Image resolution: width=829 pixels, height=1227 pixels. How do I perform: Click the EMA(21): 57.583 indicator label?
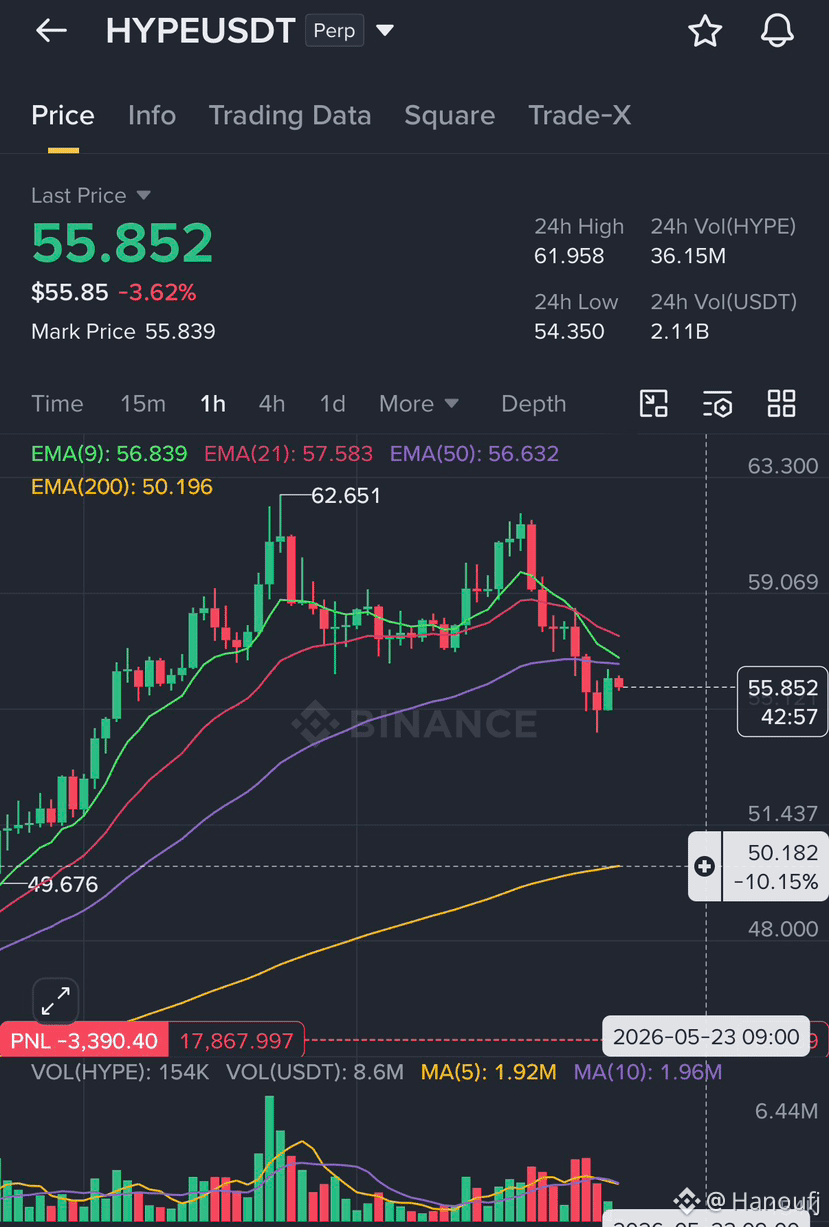pos(288,454)
